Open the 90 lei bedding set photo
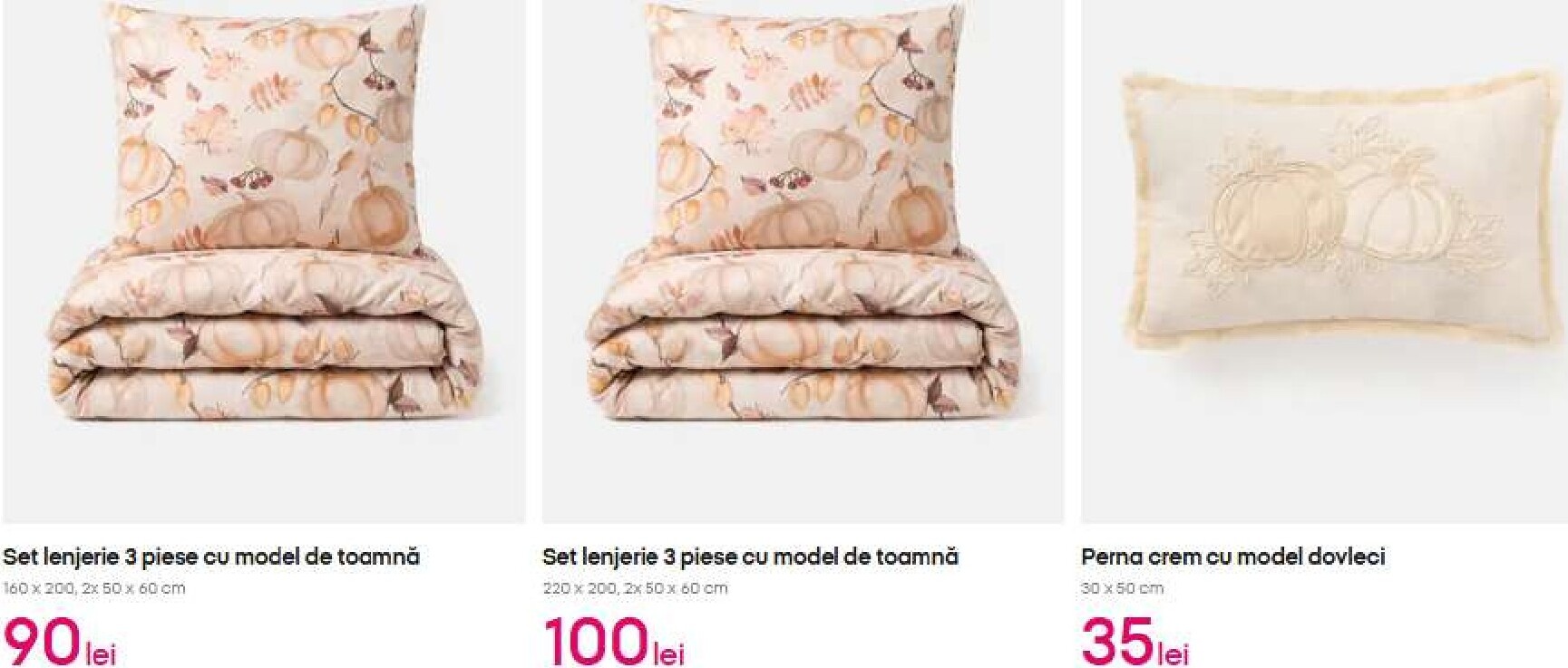Viewport: 1568px width, 668px height. [264, 261]
